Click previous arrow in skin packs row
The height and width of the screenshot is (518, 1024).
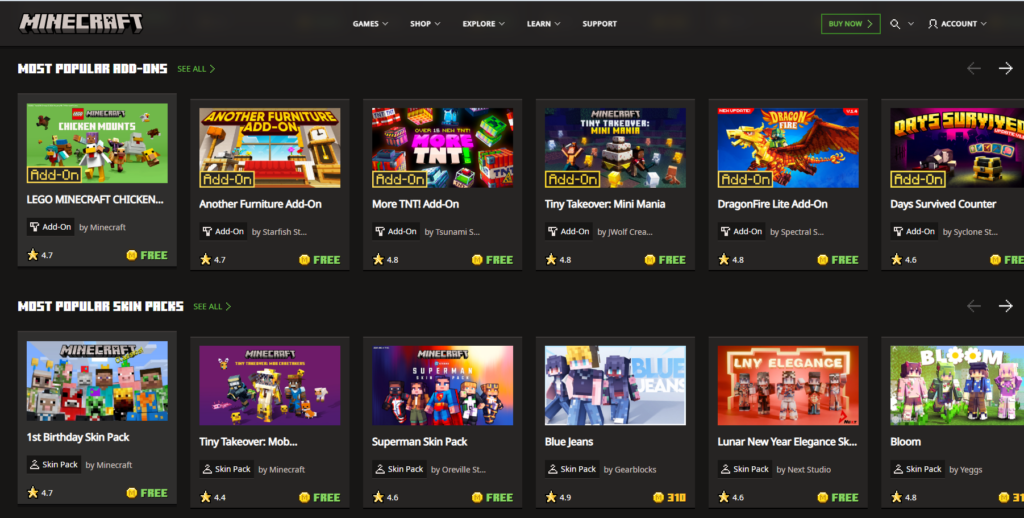point(974,306)
